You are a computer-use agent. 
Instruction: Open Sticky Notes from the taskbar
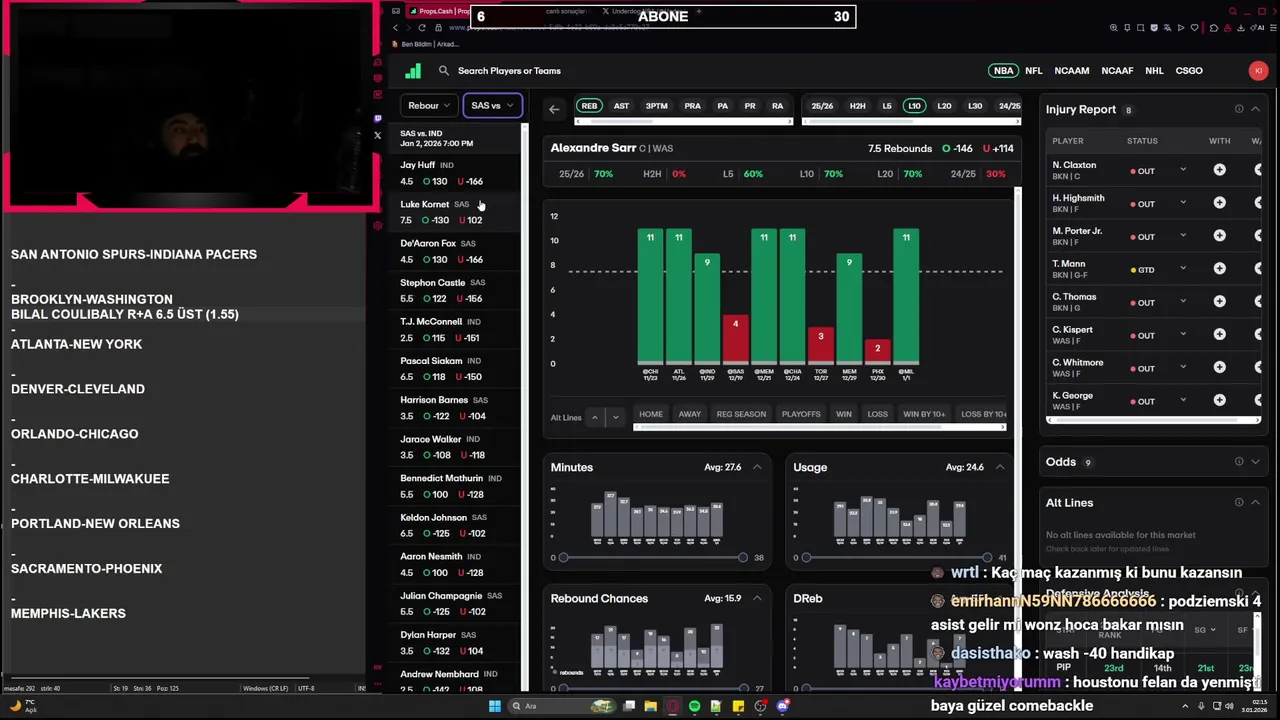(739, 706)
